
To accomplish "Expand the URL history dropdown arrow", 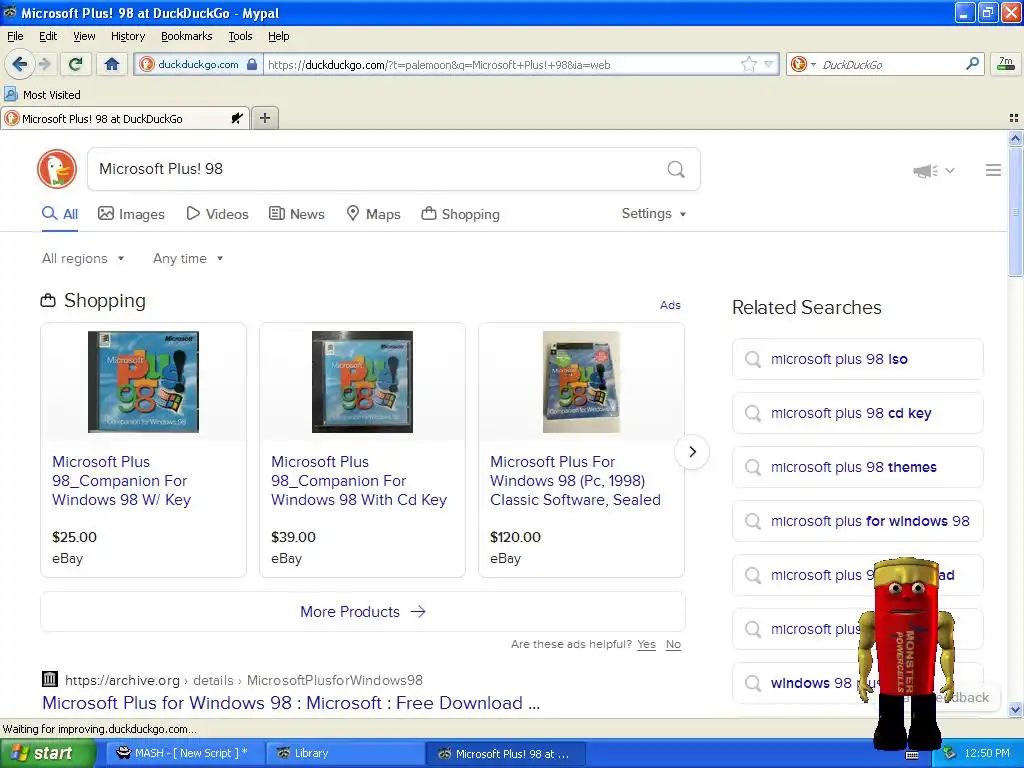I will pos(769,64).
